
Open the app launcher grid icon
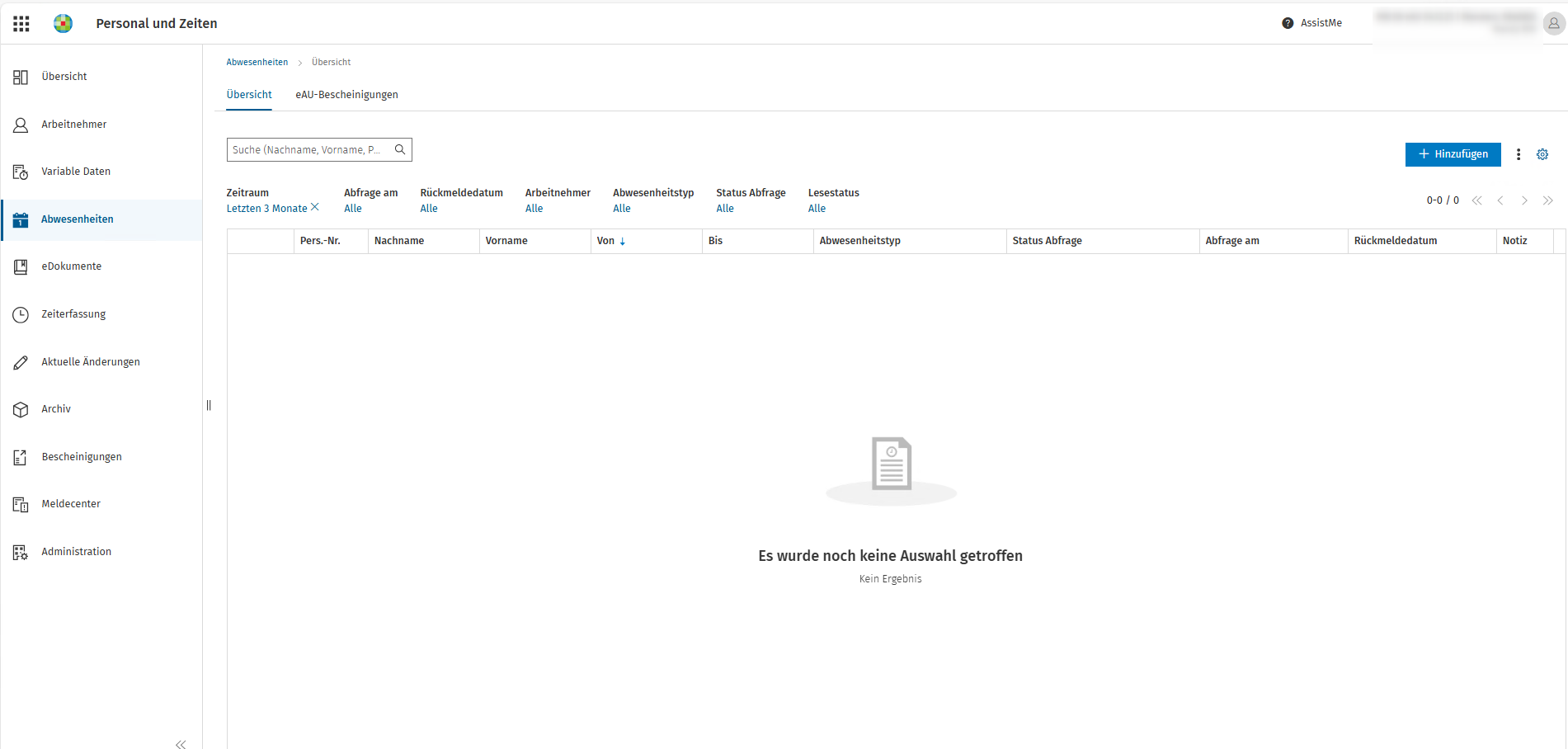[21, 24]
